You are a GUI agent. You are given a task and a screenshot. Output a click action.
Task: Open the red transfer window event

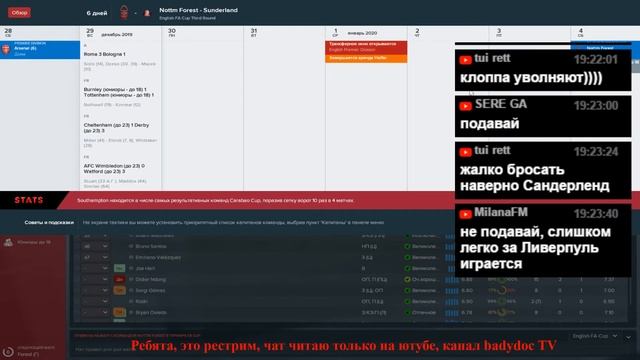click(x=366, y=47)
